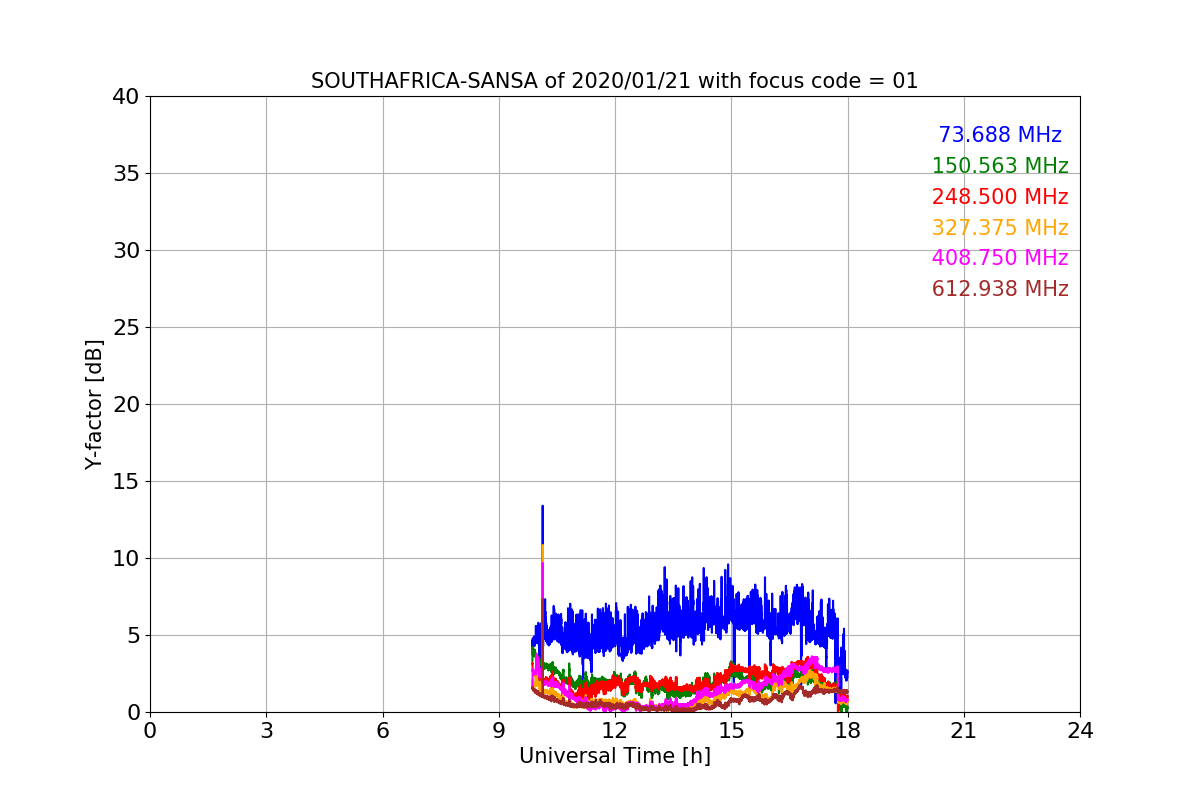Click the x-axis tick label 3

pyautogui.click(x=266, y=731)
